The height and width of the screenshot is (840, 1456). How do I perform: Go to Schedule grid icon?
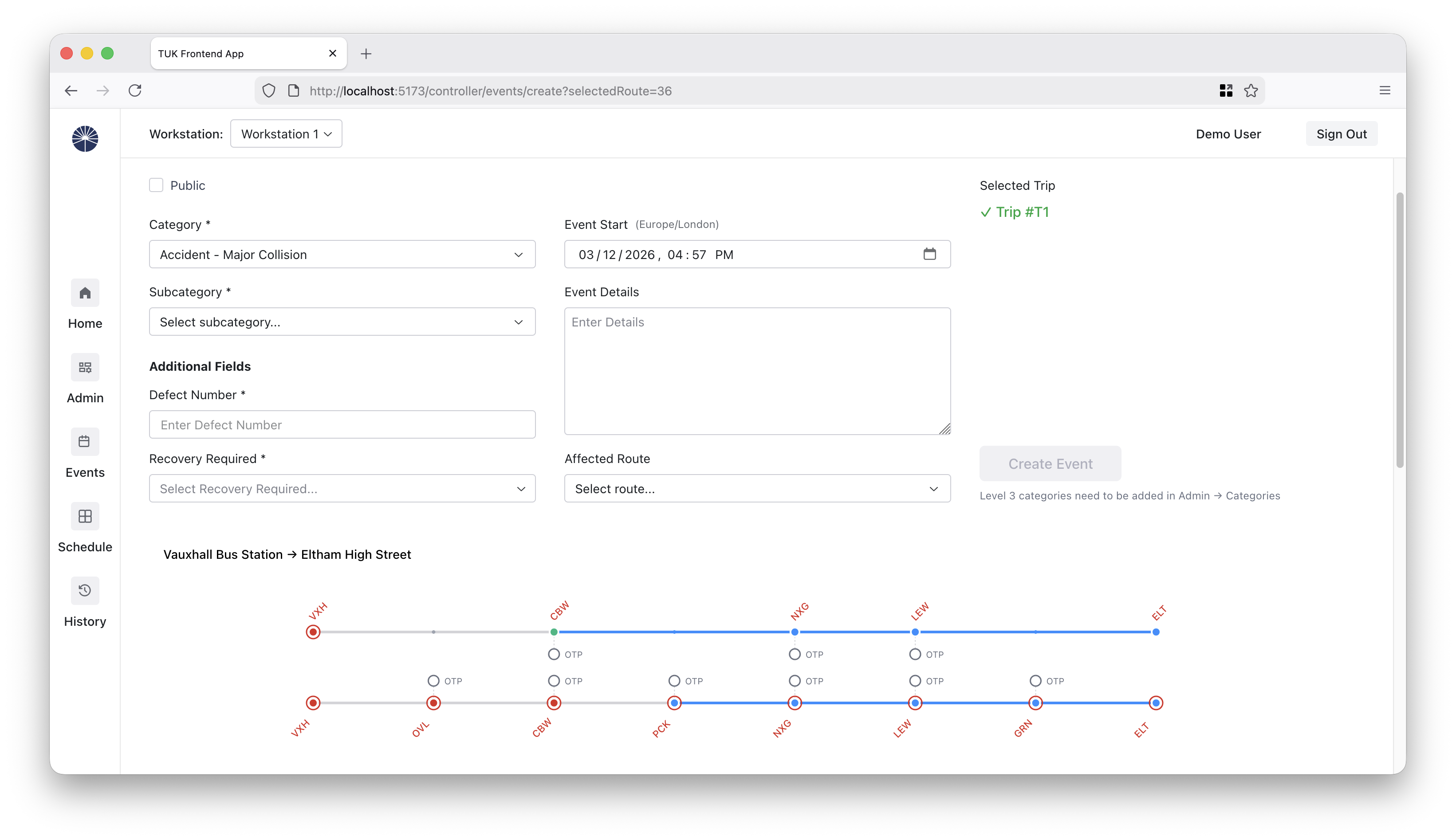click(85, 516)
